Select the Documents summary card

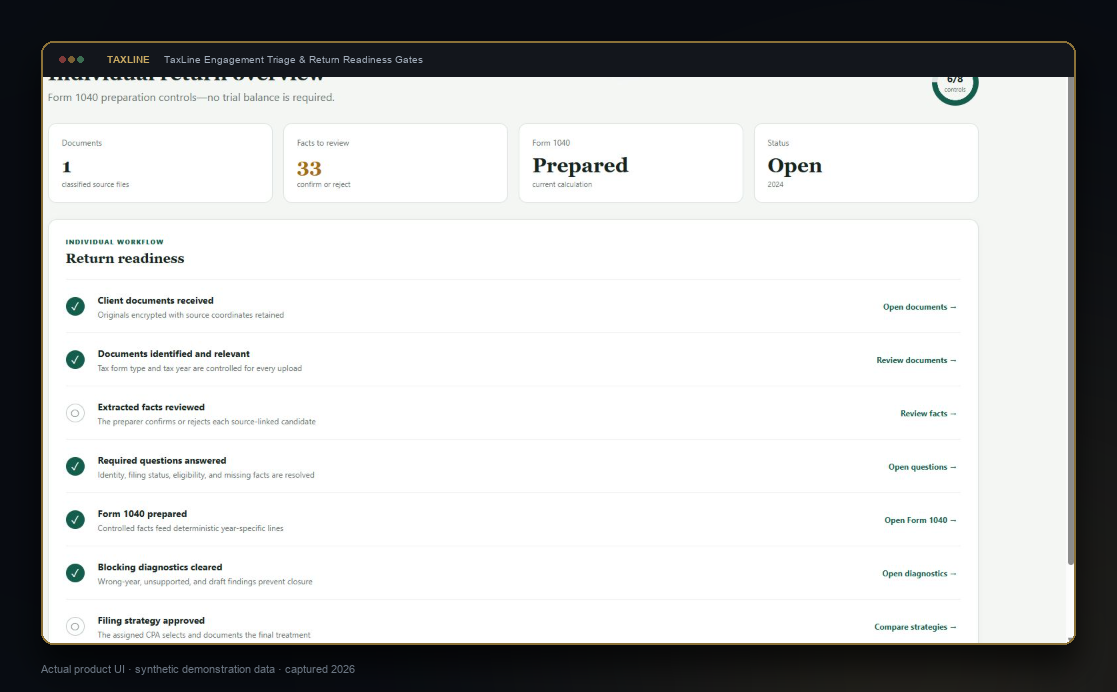(160, 163)
